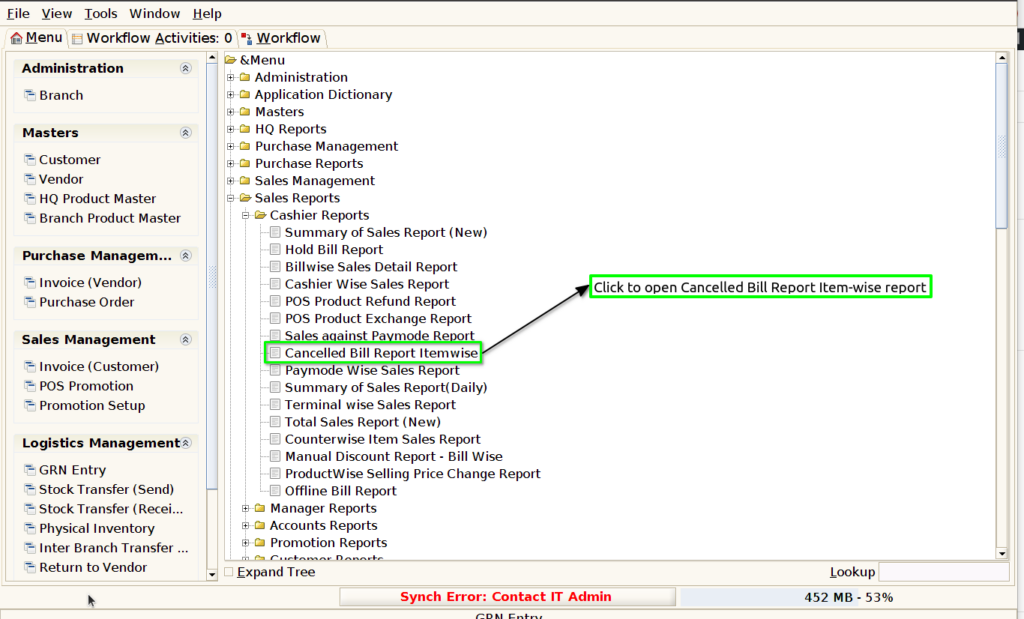Click the Stock Transfer (Send) icon

[x=29, y=489]
